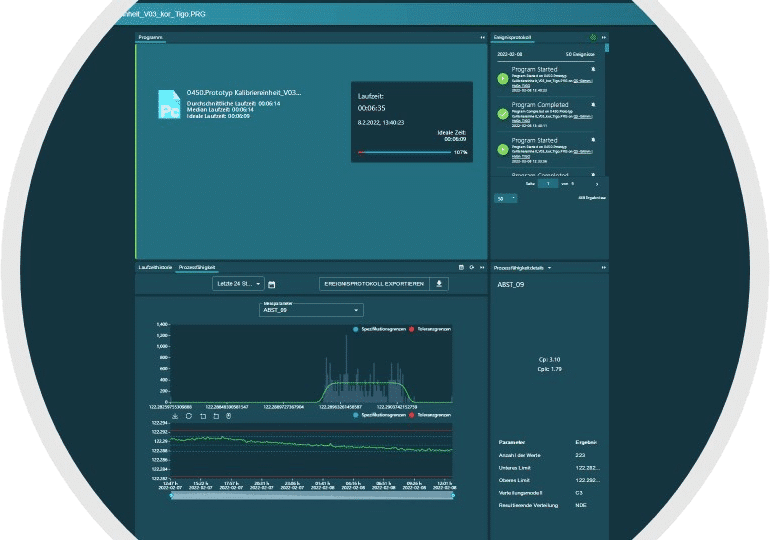The image size is (770, 540).
Task: Open the machine link in the fully visible Program Completed event
Action: [583, 116]
